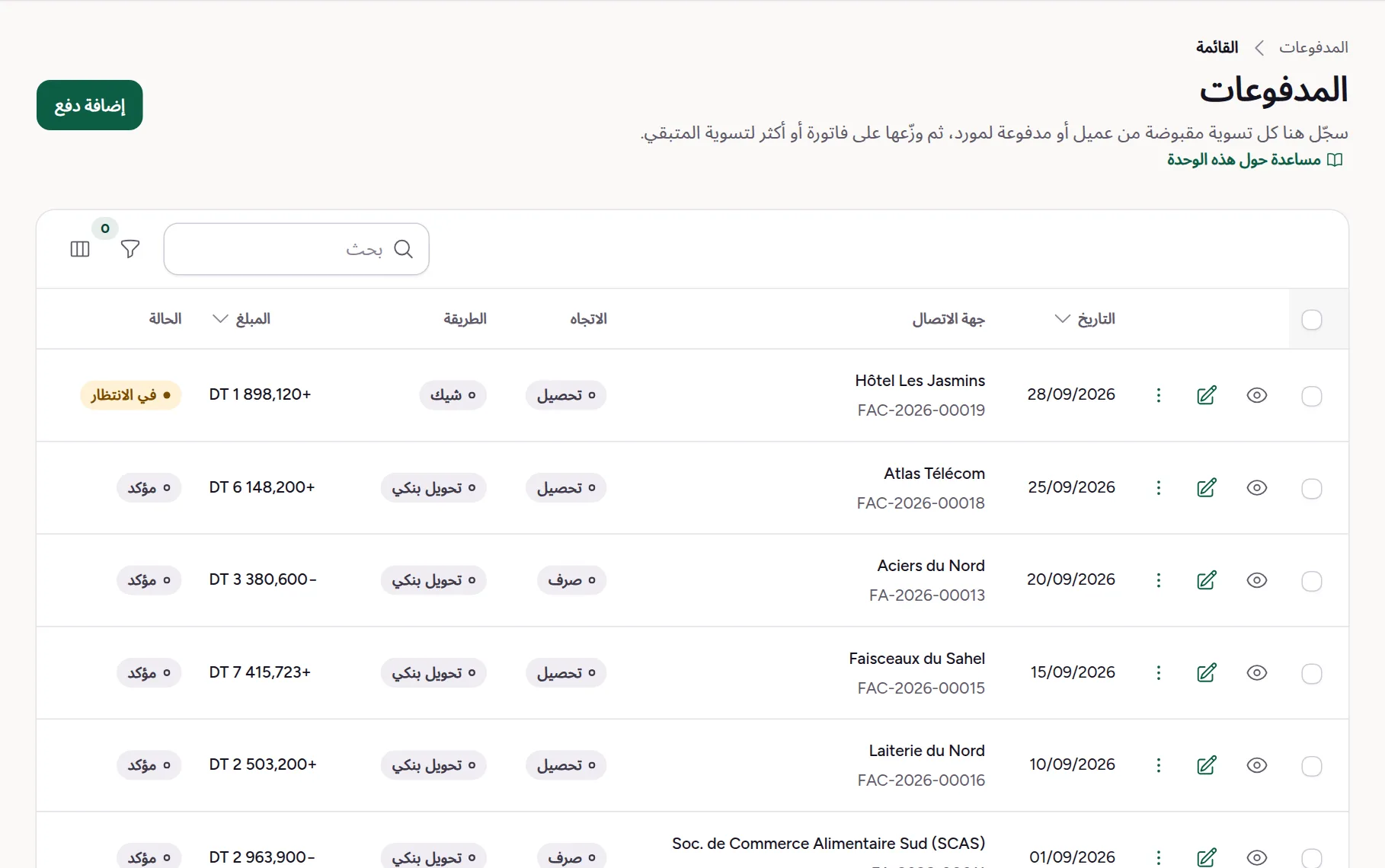This screenshot has width=1385, height=868.
Task: Click the search magnifier icon
Action: 403,249
